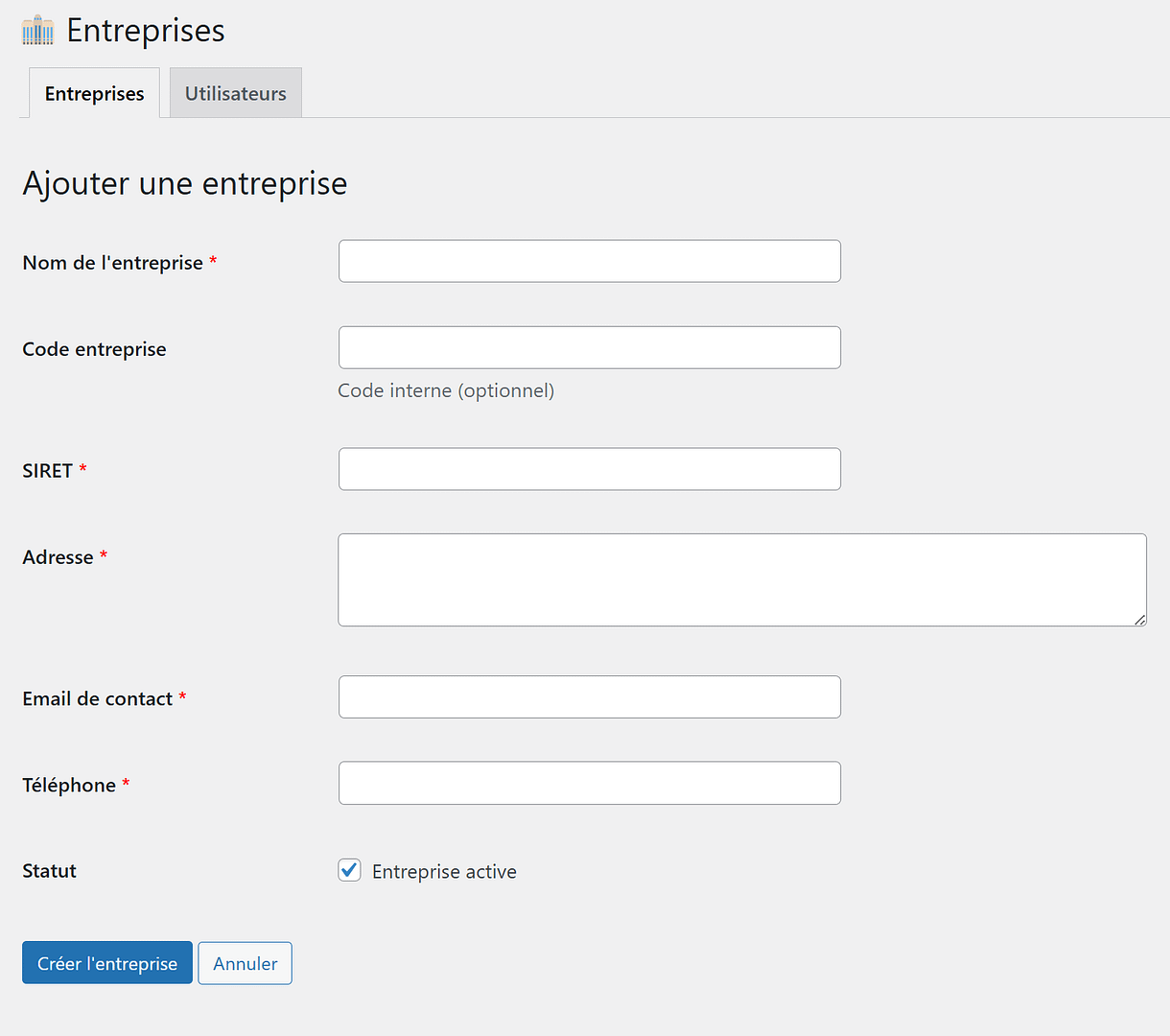Click into the Téléphone input

tap(589, 783)
